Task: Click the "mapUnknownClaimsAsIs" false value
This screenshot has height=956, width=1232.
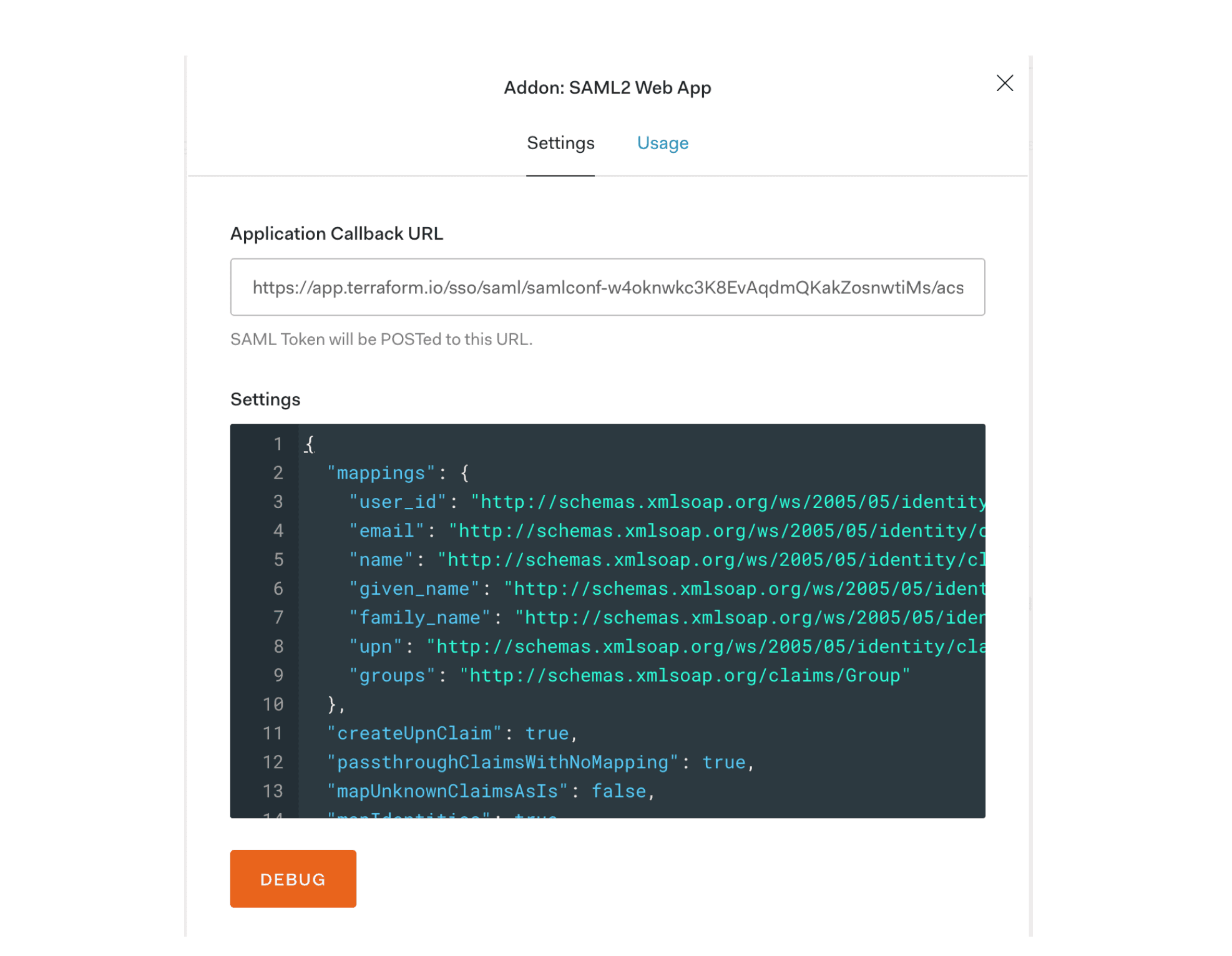Action: click(618, 791)
